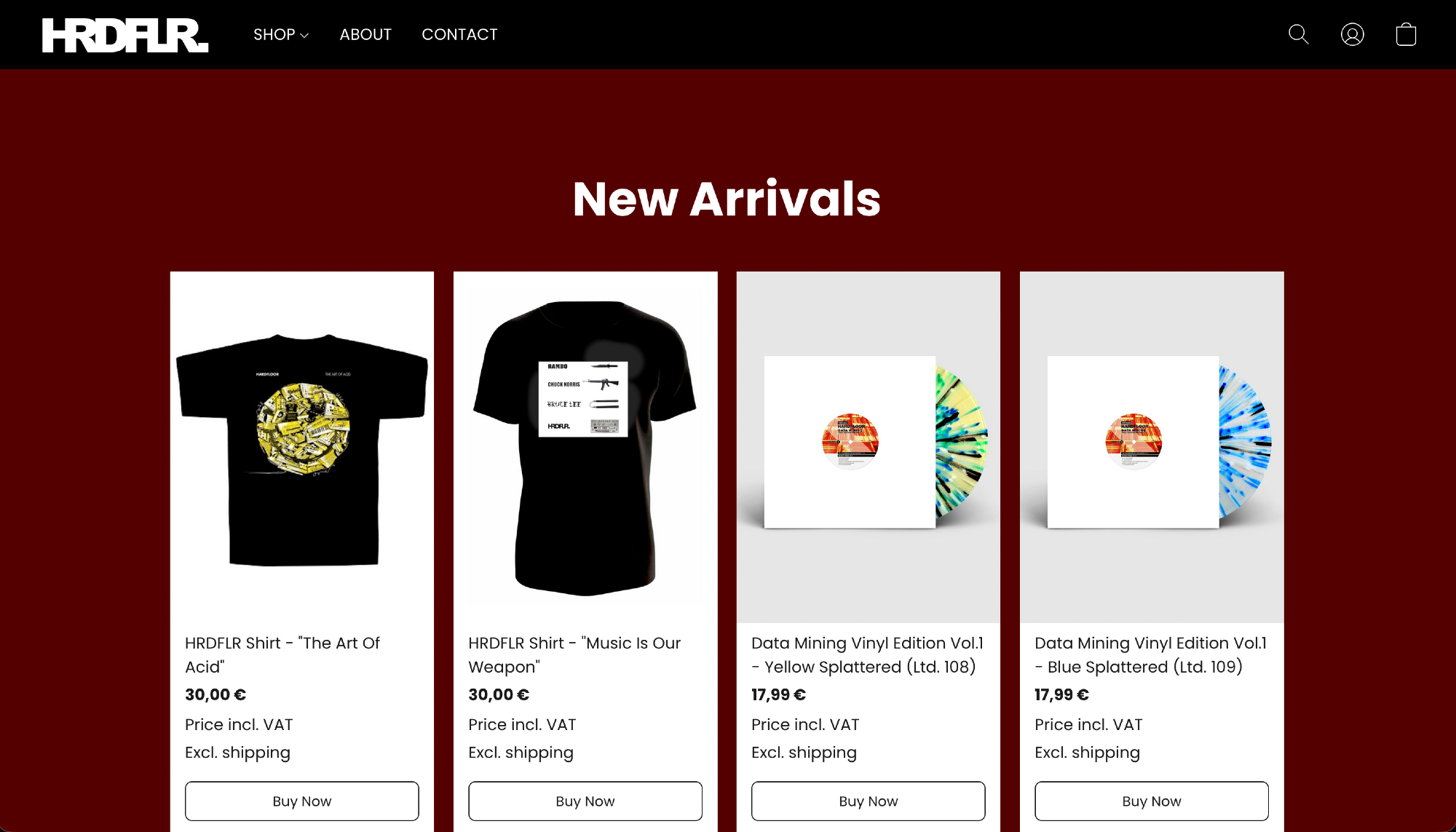Buy Now The Art Of Acid shirt

click(x=302, y=801)
